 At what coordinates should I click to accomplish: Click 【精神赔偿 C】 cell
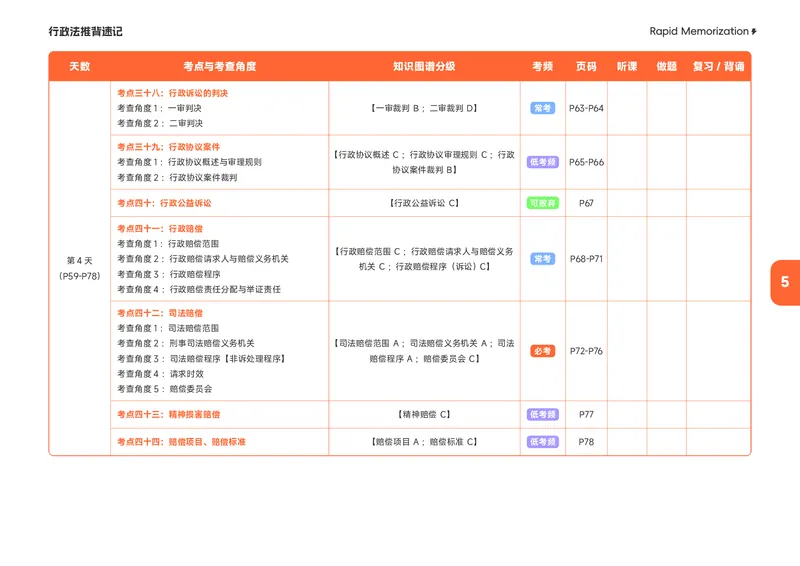pos(424,414)
